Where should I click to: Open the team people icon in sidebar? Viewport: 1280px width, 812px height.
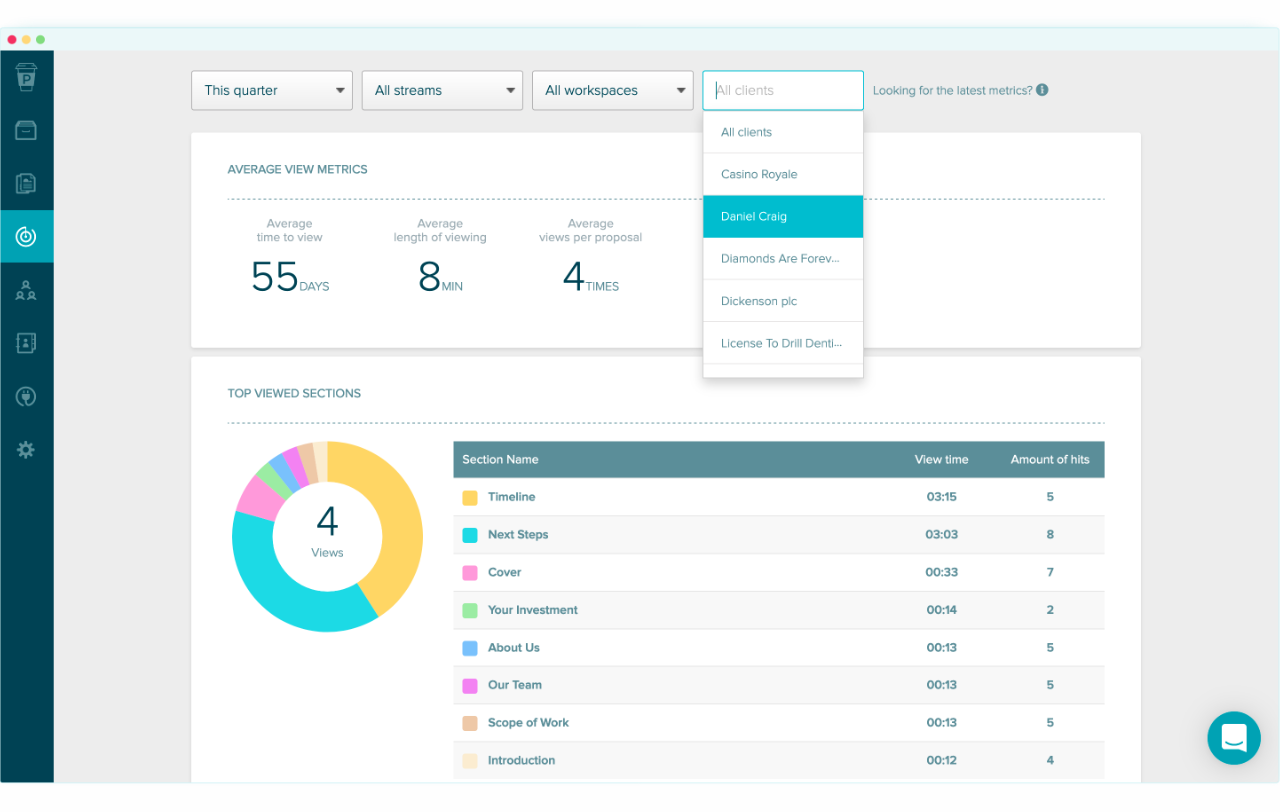[26, 291]
